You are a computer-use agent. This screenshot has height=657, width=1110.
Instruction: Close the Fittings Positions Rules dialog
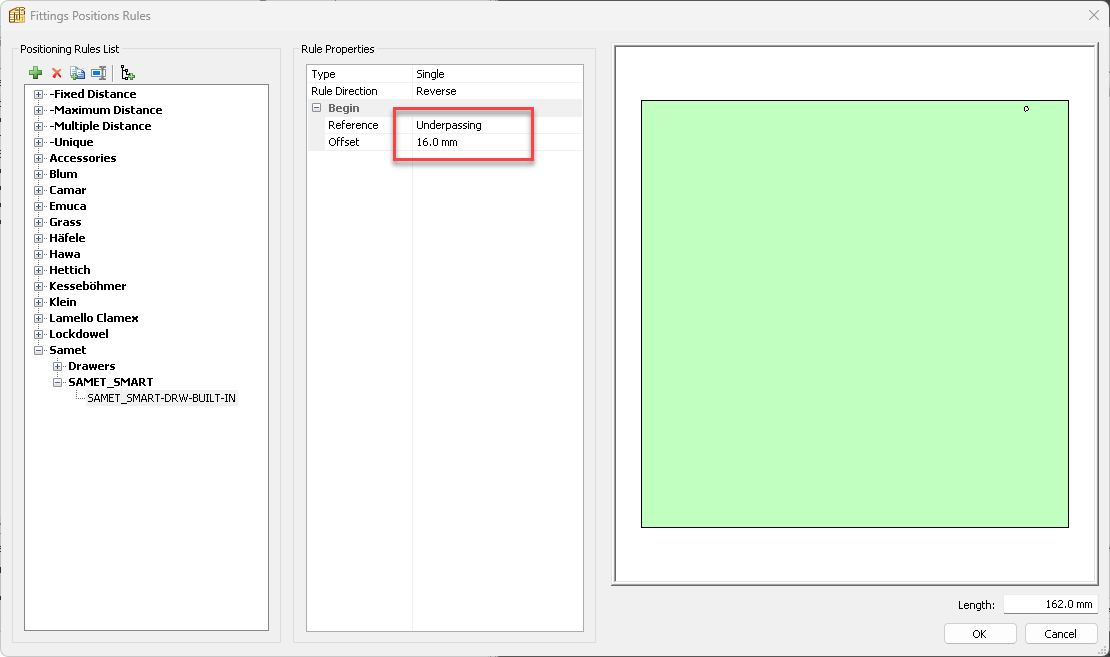(x=1093, y=15)
